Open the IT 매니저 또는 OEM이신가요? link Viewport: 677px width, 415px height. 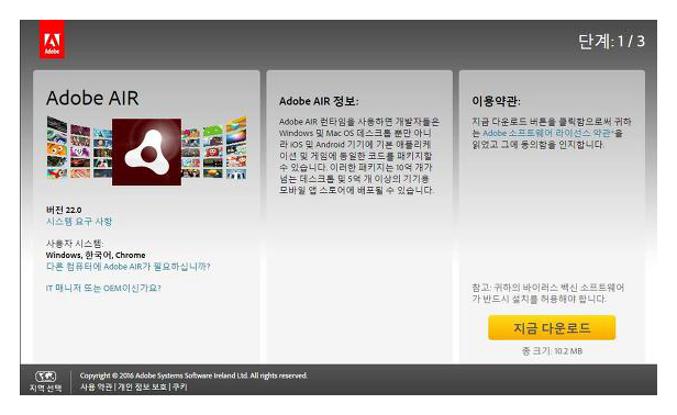pyautogui.click(x=103, y=288)
